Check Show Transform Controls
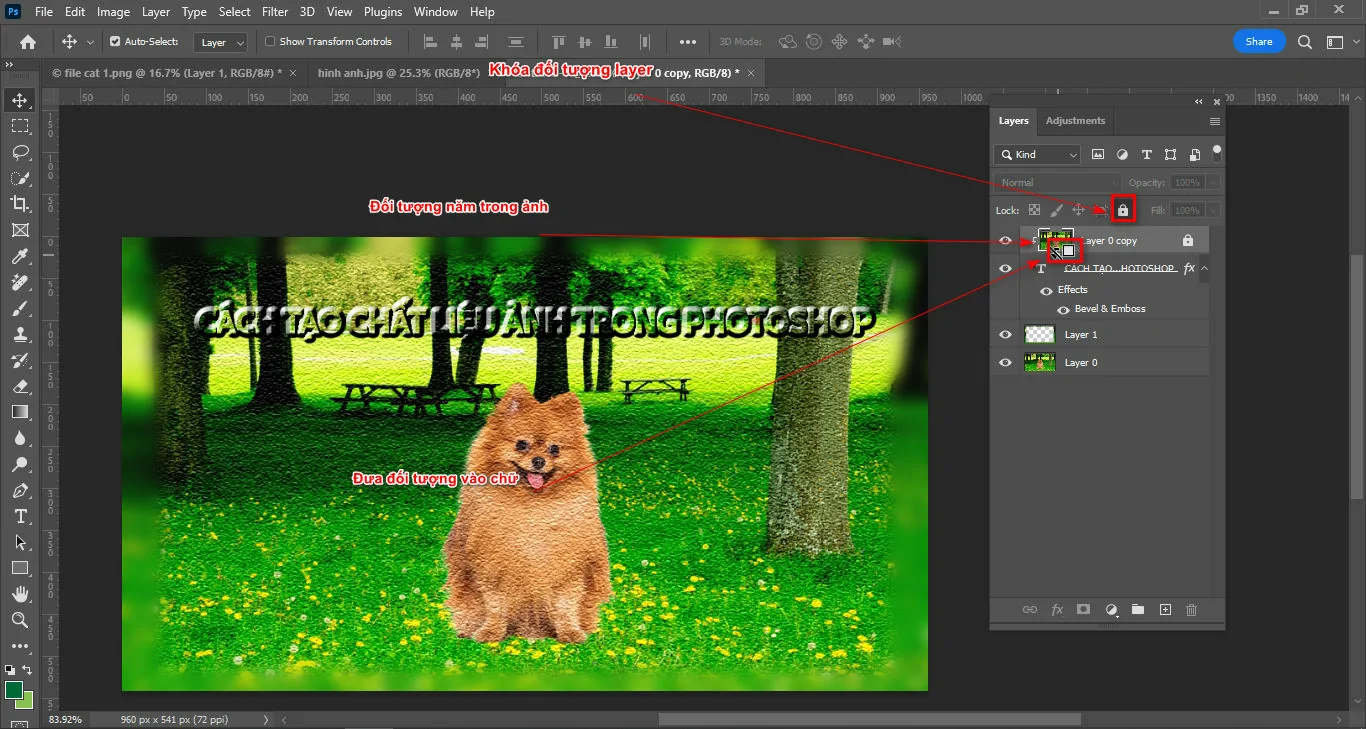The height and width of the screenshot is (729, 1366). click(268, 41)
